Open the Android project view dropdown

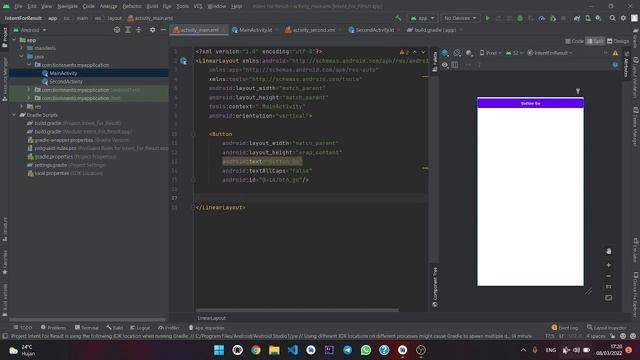[x=30, y=30]
